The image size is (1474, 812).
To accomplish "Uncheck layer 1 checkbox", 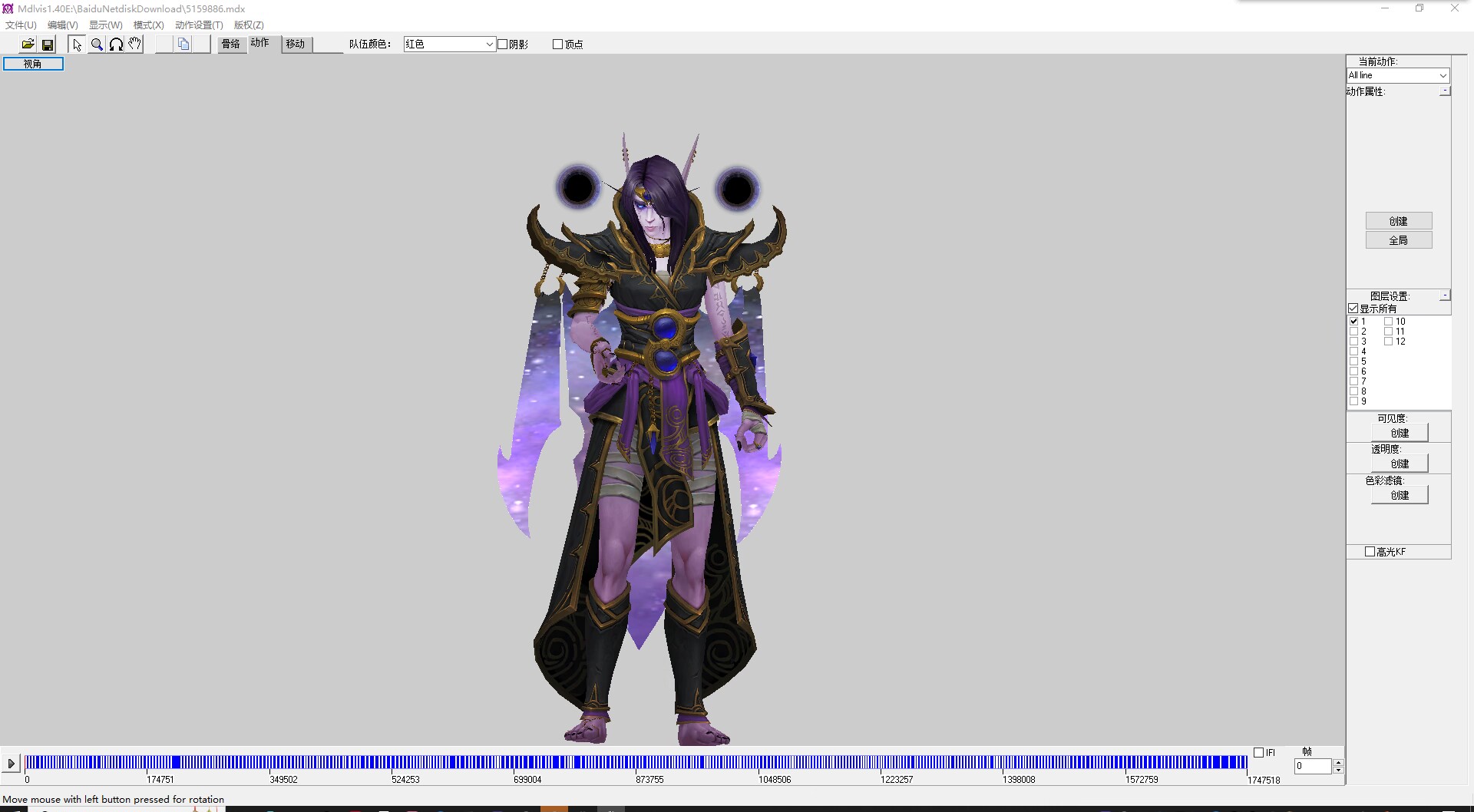I will coord(1354,322).
